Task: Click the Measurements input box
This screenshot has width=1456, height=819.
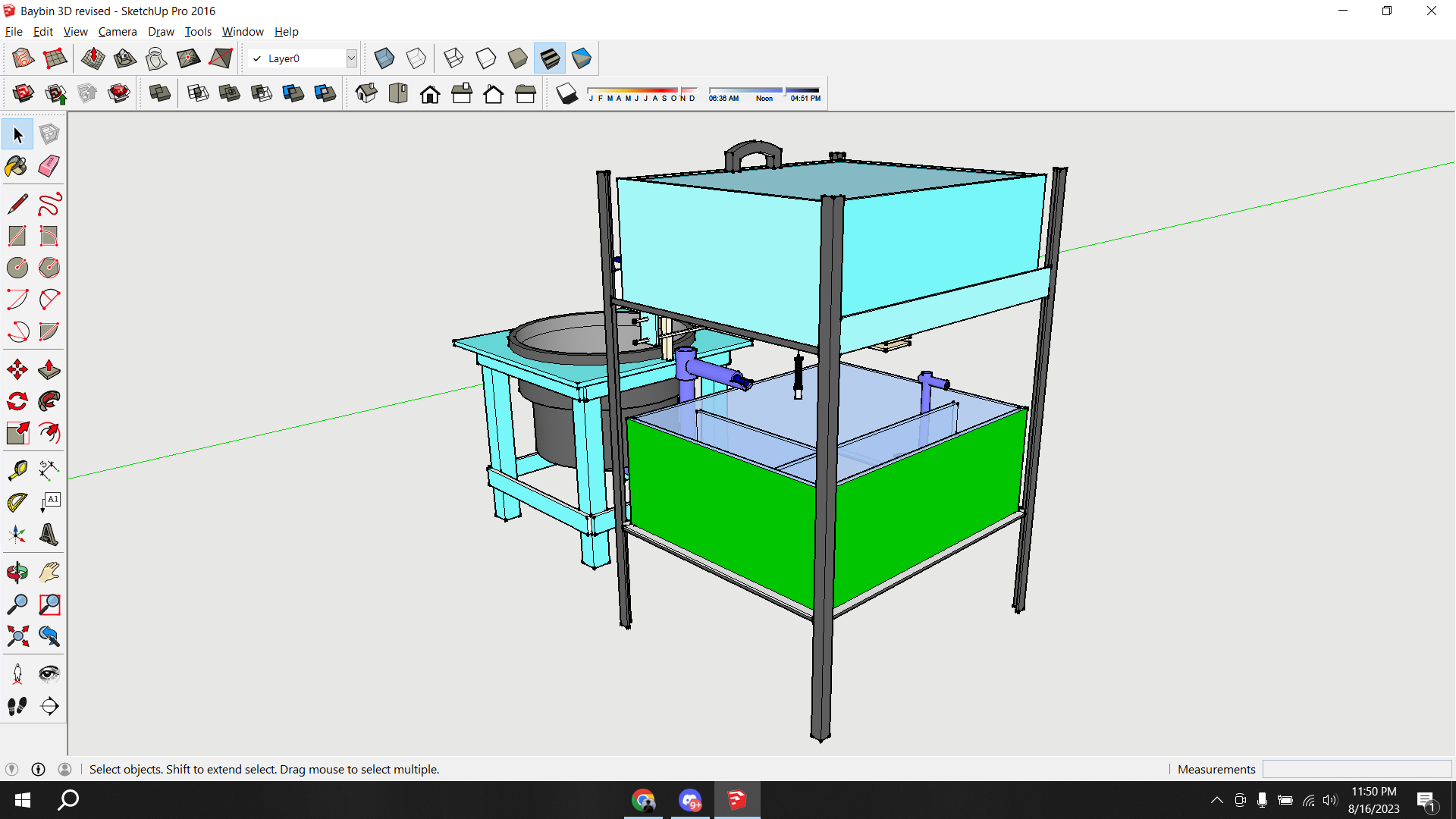Action: [1357, 769]
